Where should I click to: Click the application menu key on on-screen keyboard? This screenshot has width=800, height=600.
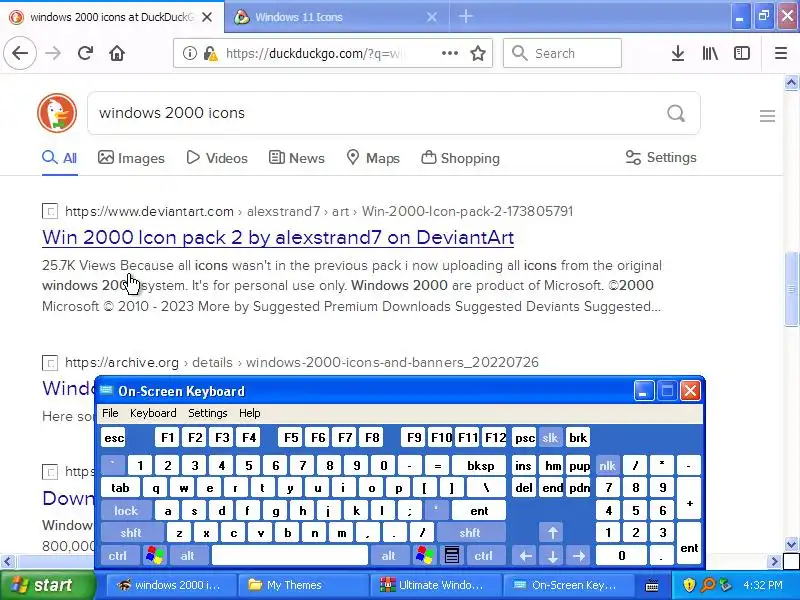452,555
